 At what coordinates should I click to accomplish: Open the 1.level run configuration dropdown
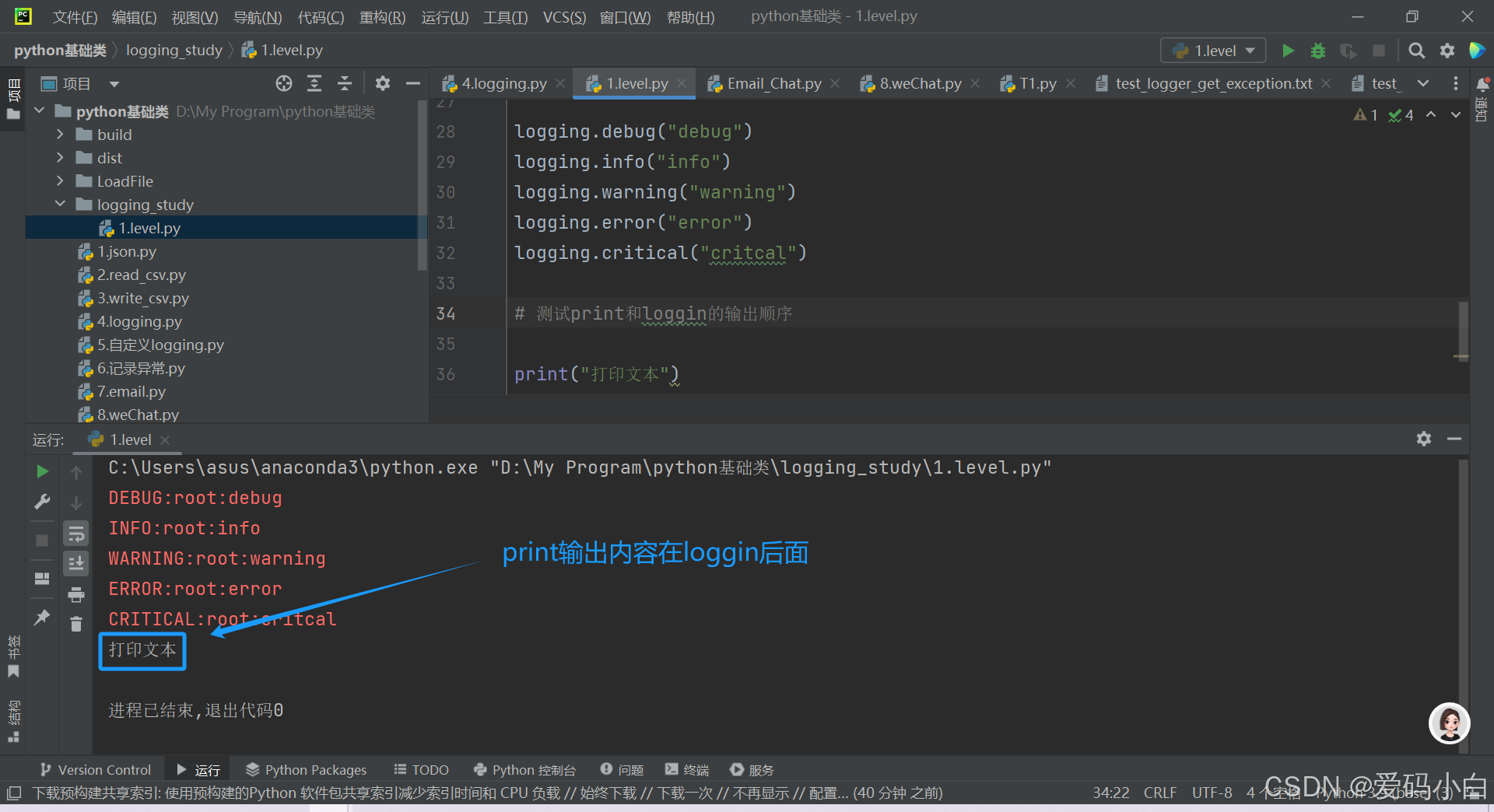coord(1213,51)
